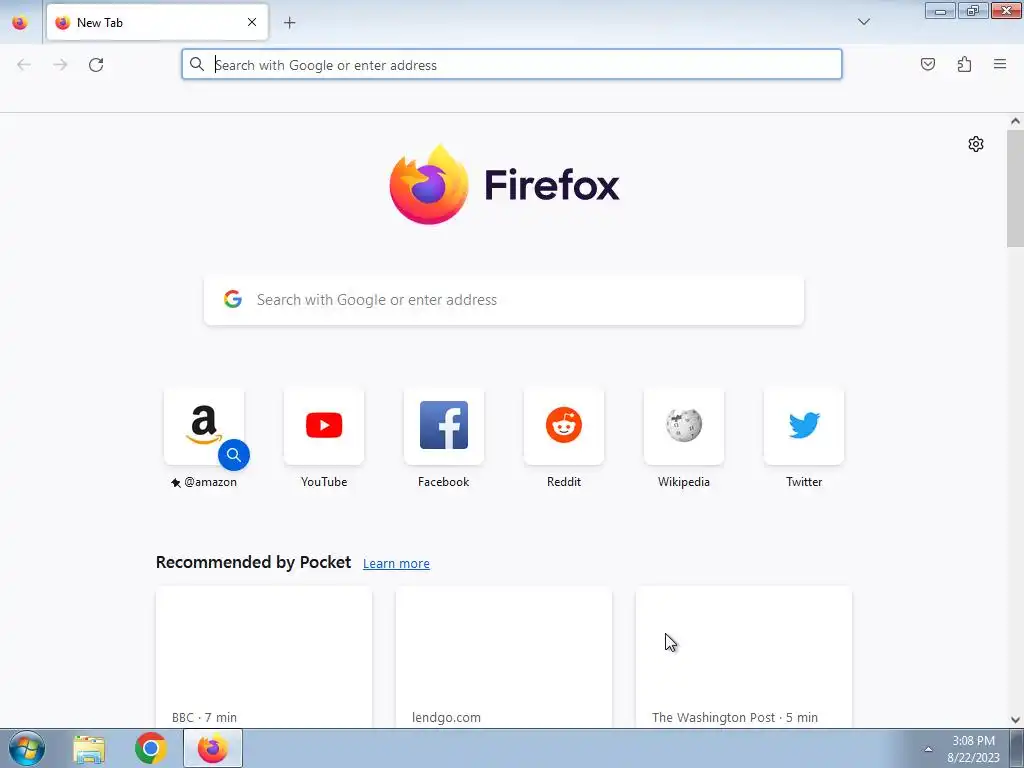Open the taskbar clock and date
Image resolution: width=1024 pixels, height=768 pixels.
[973, 749]
